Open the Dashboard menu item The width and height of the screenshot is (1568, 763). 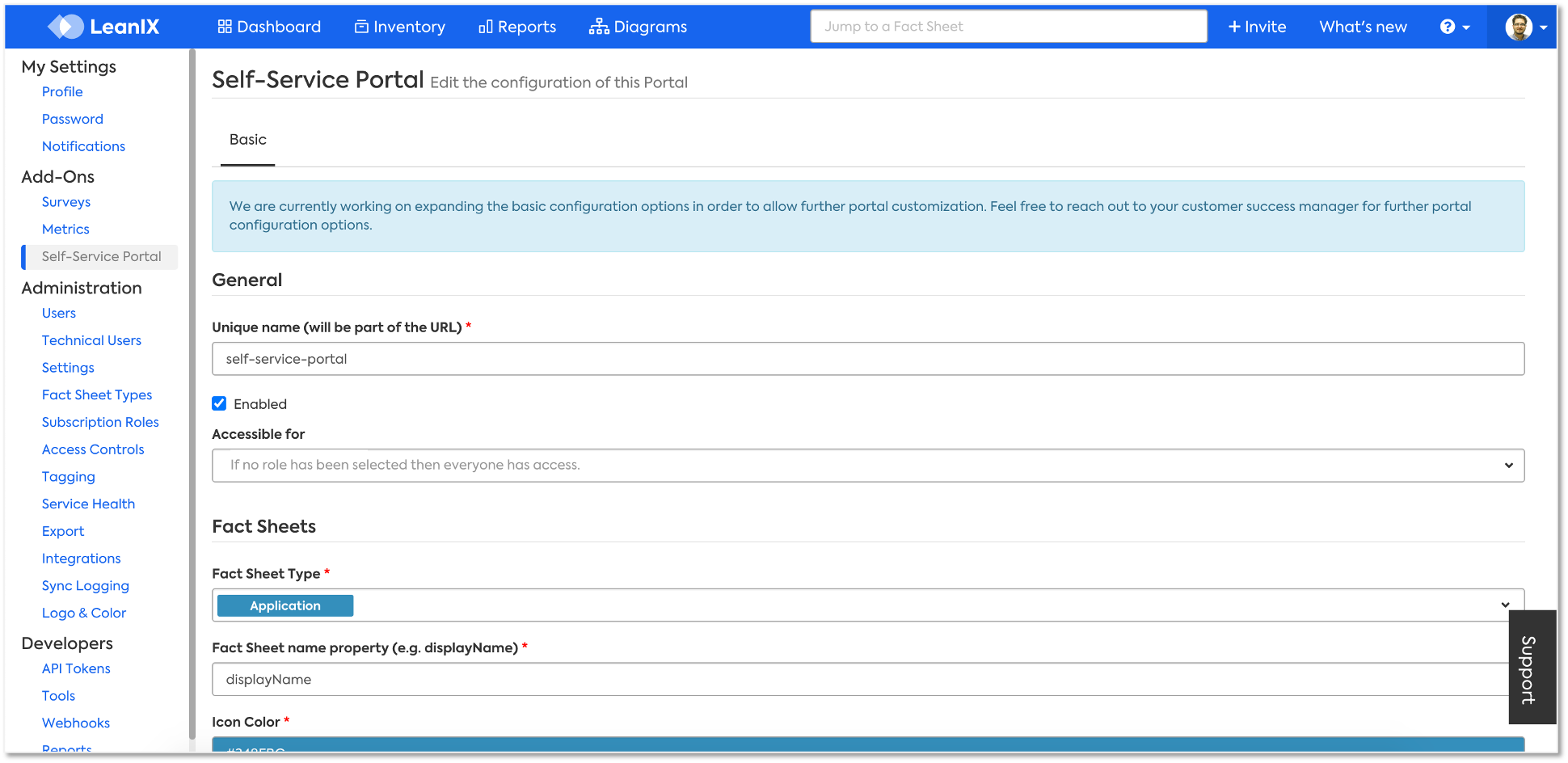tap(269, 27)
